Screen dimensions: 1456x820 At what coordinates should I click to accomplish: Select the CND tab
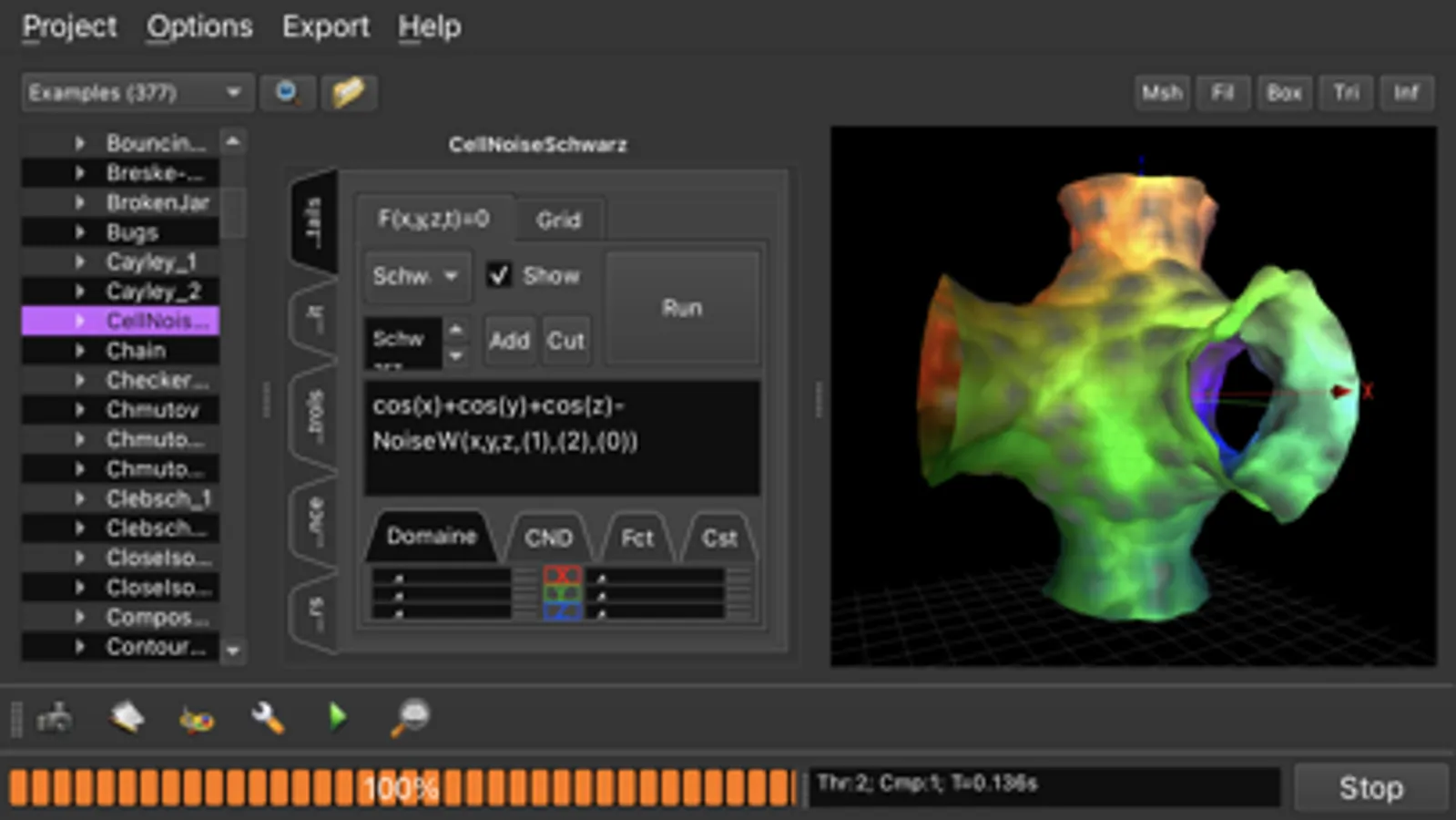(x=548, y=538)
